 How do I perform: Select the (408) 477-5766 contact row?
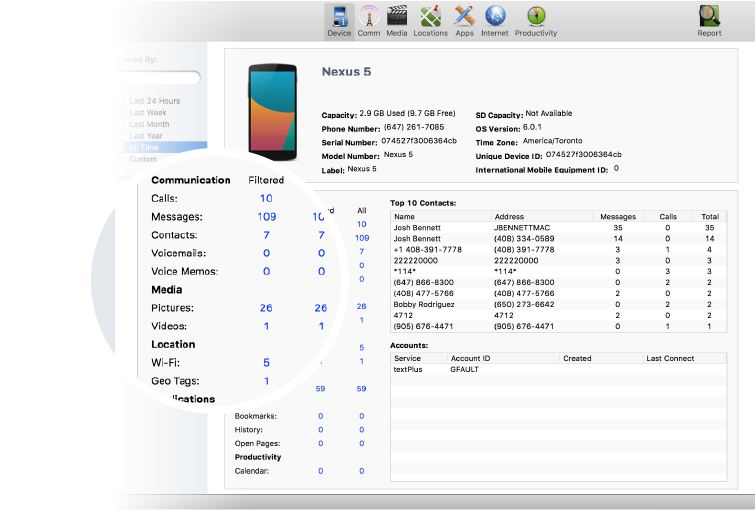click(x=559, y=293)
